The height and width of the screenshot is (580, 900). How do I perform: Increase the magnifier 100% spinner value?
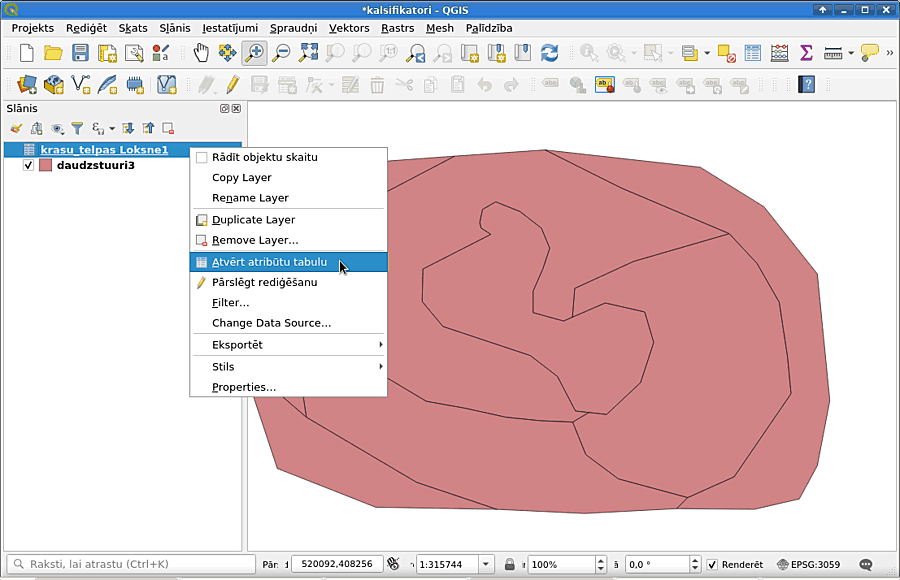tap(600, 560)
